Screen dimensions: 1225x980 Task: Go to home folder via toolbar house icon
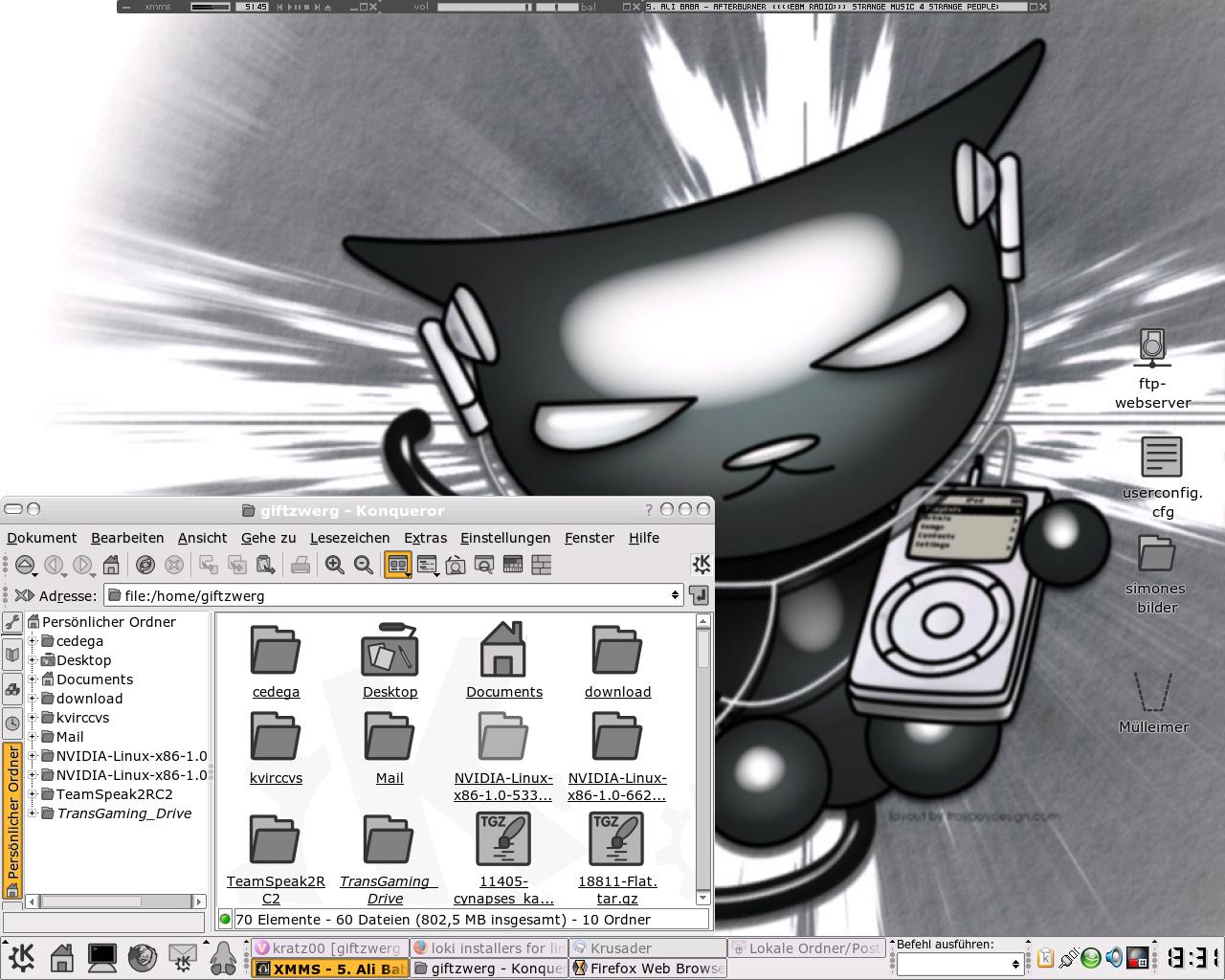(x=111, y=565)
